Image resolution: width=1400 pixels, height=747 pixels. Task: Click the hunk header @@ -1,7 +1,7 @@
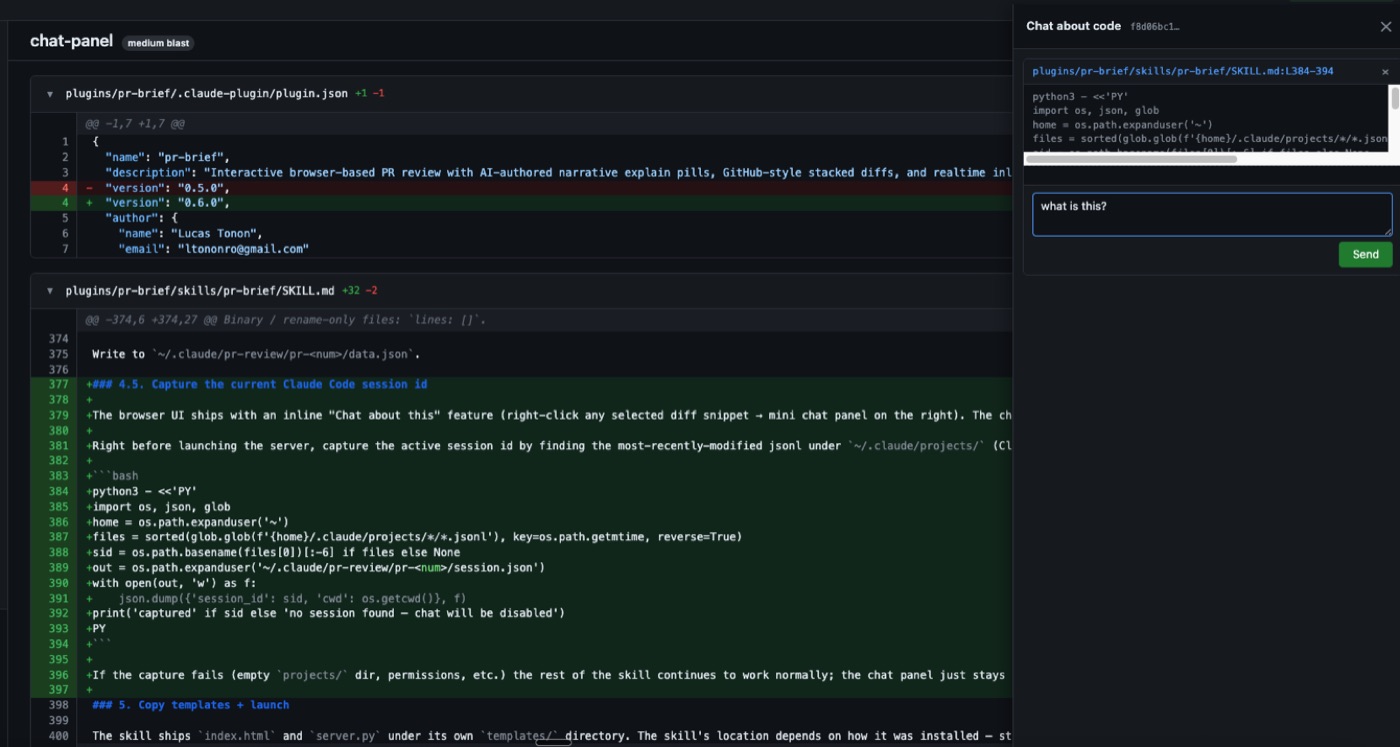pyautogui.click(x=135, y=124)
